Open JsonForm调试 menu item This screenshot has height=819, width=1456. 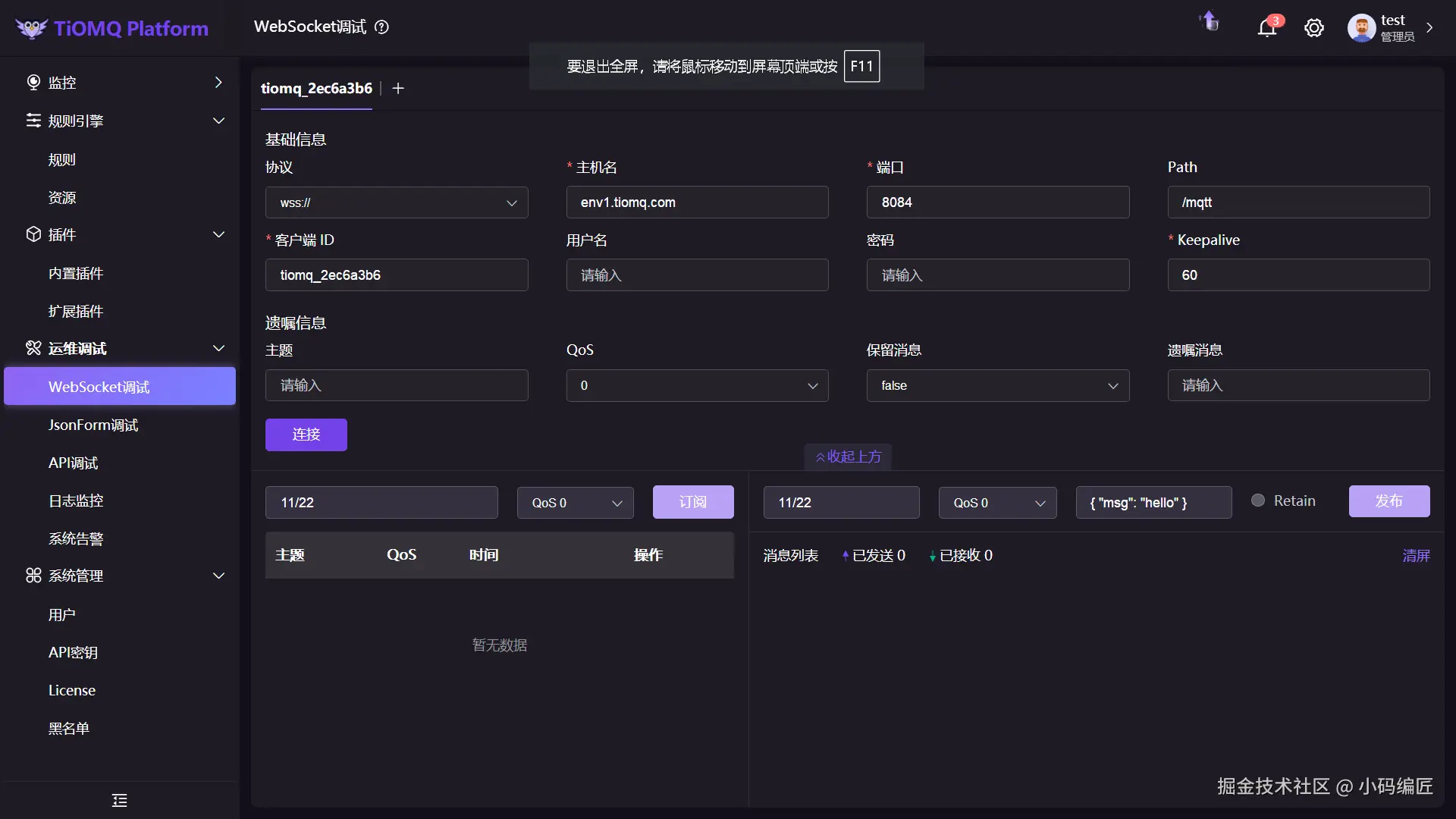click(x=93, y=425)
